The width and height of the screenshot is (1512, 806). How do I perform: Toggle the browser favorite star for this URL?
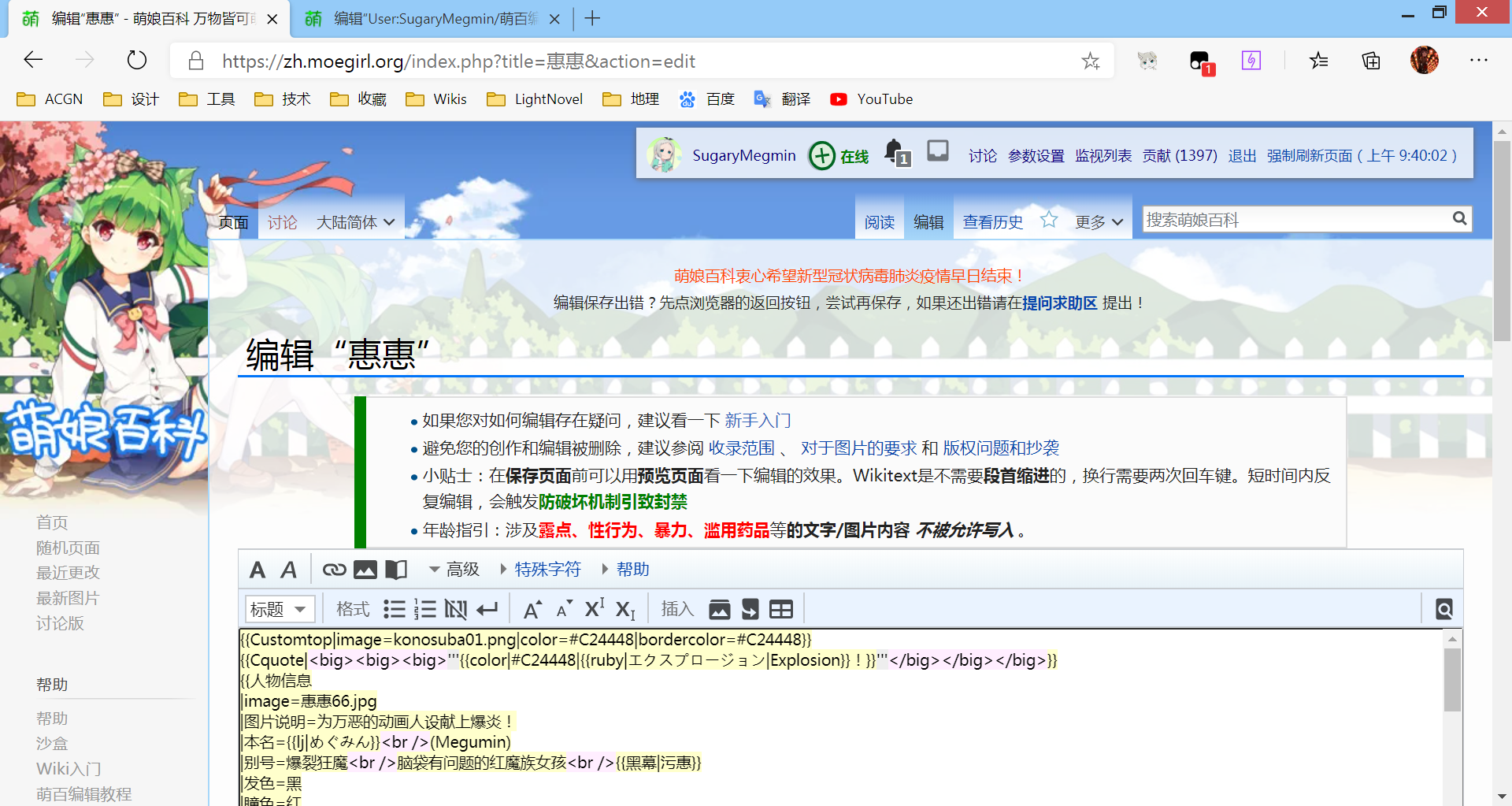[1090, 61]
